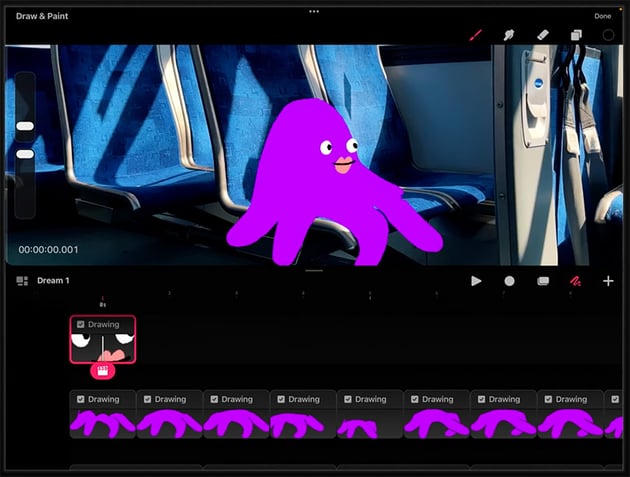630x477 pixels.
Task: Open the black color picker circle
Action: tap(608, 34)
